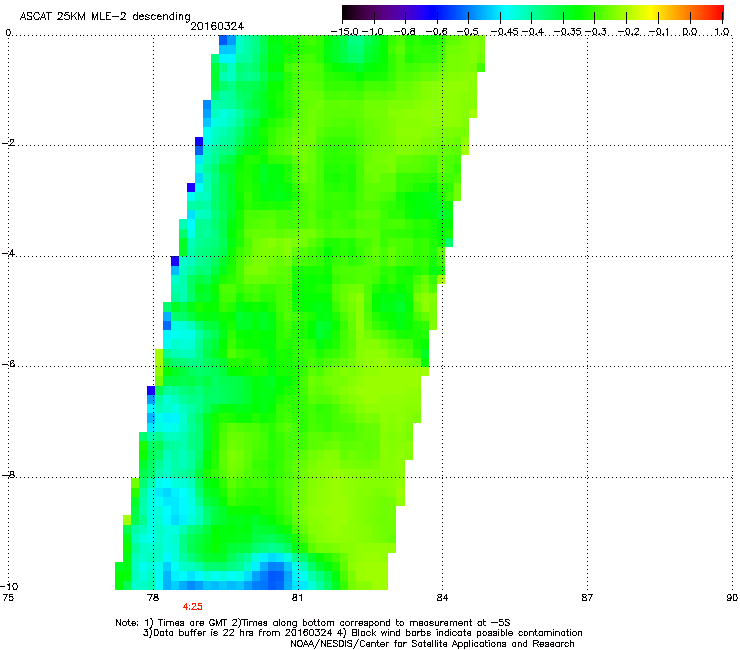740x650 pixels.
Task: Click the "-0.5" color bar label
Action: point(468,32)
